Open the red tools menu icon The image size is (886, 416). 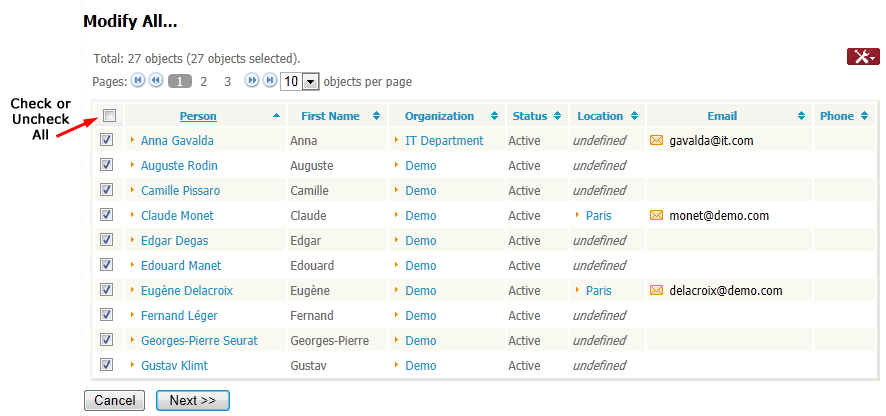pyautogui.click(x=862, y=57)
